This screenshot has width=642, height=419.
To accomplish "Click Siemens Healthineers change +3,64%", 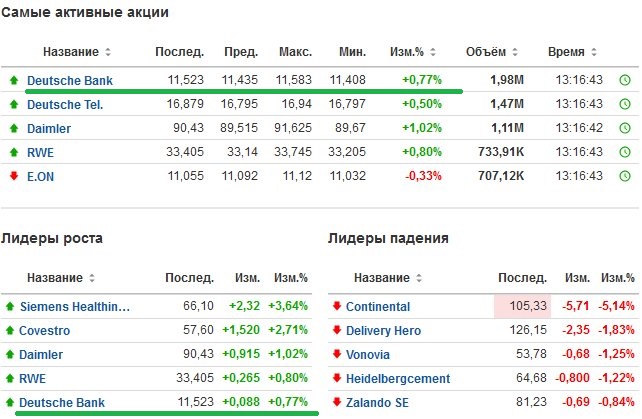I will [288, 306].
